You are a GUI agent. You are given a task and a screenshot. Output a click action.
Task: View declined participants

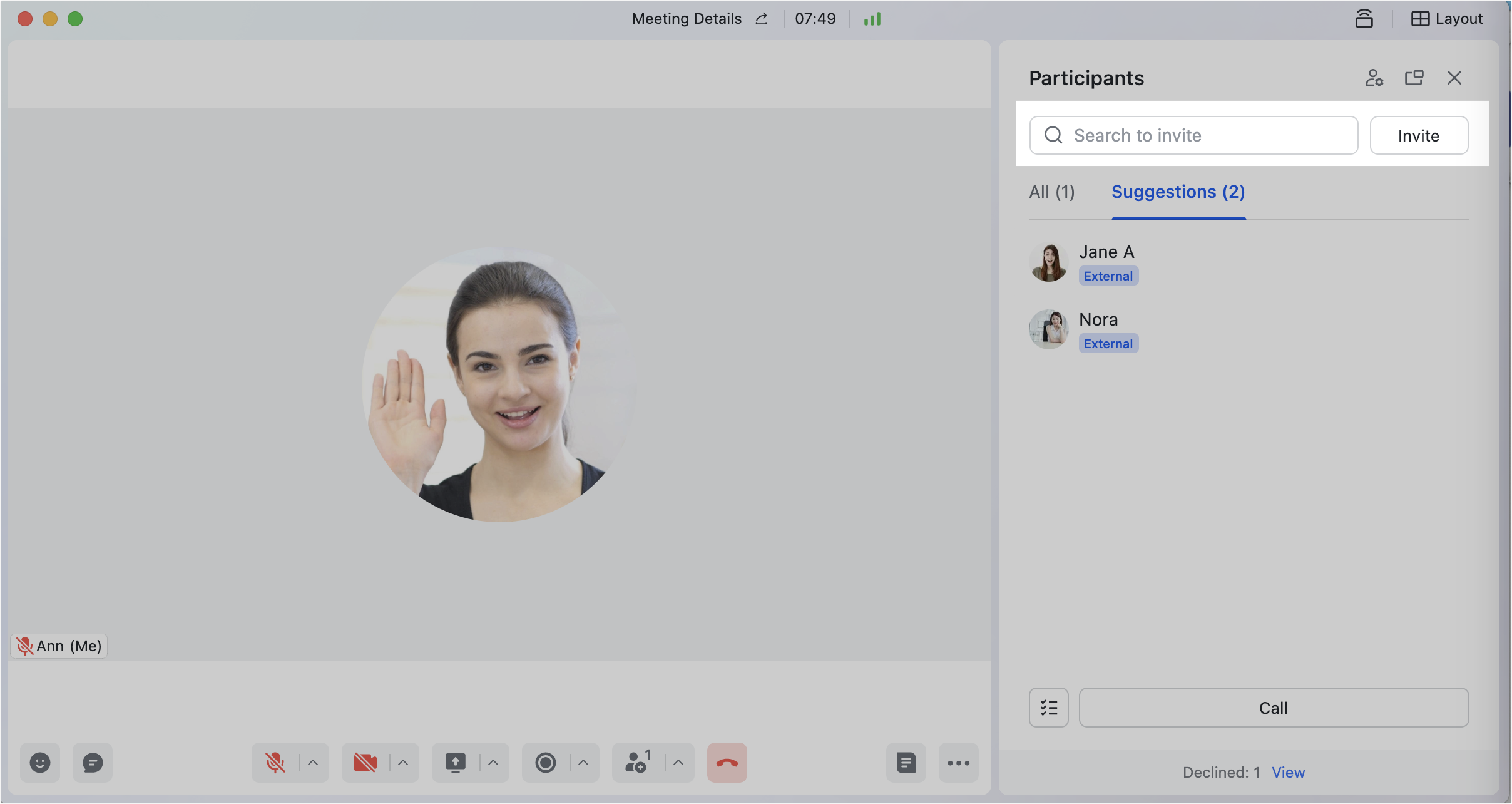[1288, 773]
